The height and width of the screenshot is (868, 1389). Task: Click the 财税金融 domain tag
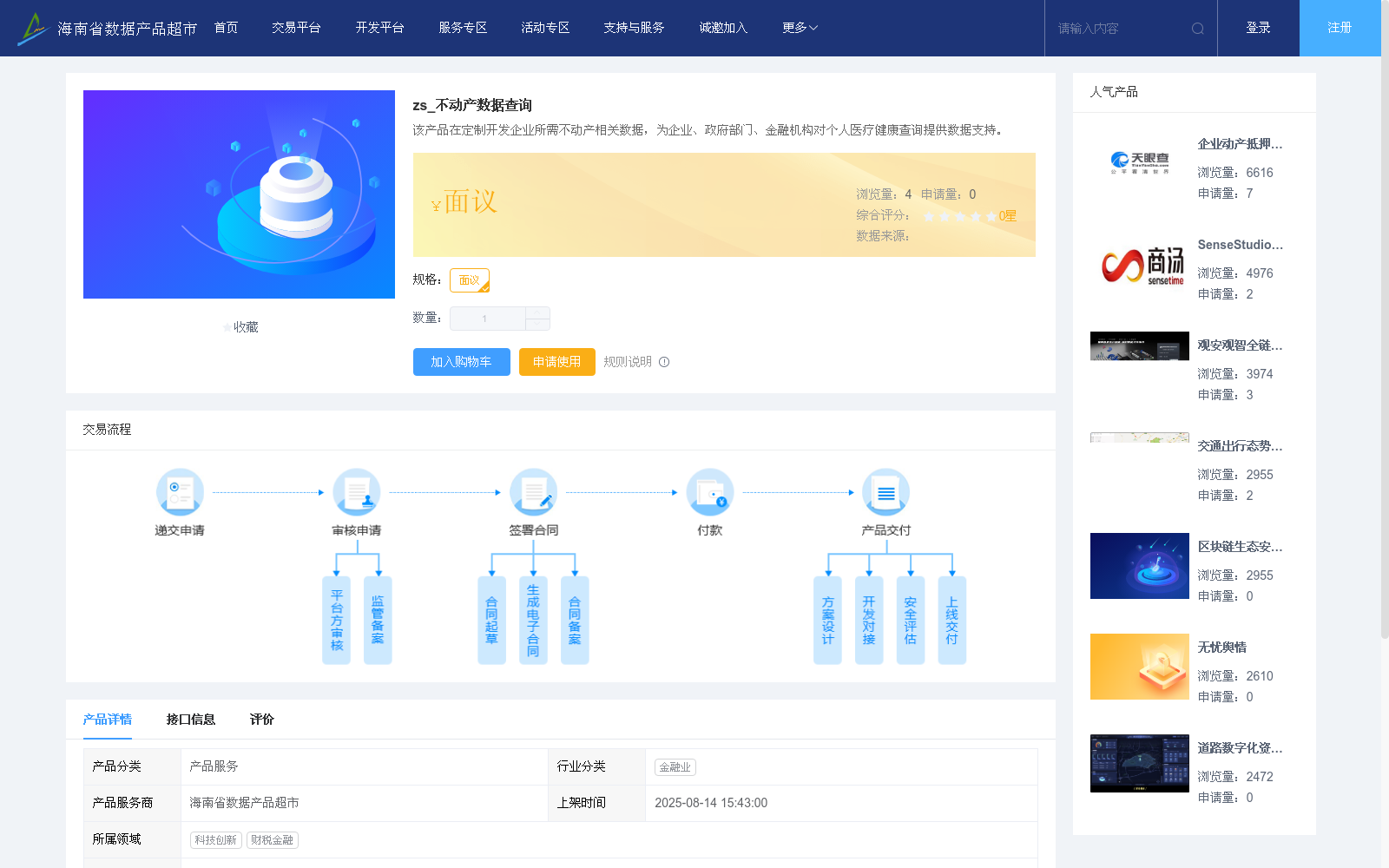pos(273,840)
